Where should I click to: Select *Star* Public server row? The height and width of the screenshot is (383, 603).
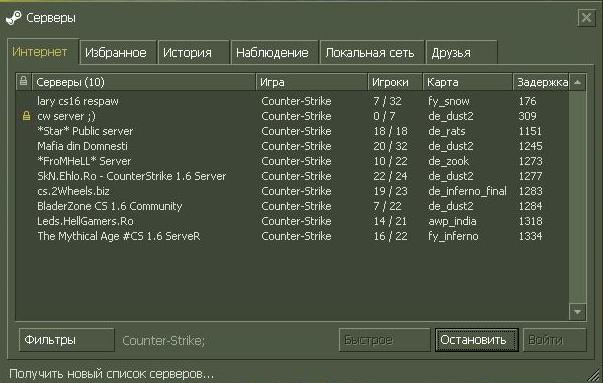pos(292,131)
